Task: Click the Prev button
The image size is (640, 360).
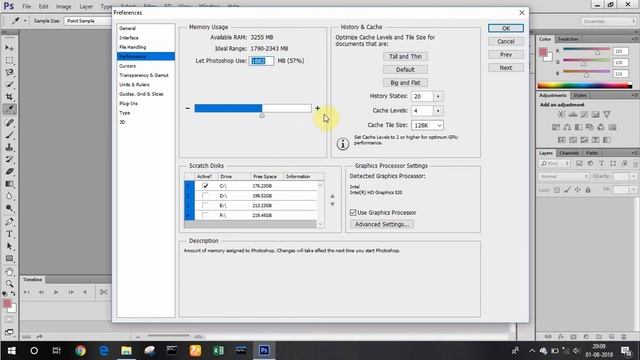Action: pos(506,55)
